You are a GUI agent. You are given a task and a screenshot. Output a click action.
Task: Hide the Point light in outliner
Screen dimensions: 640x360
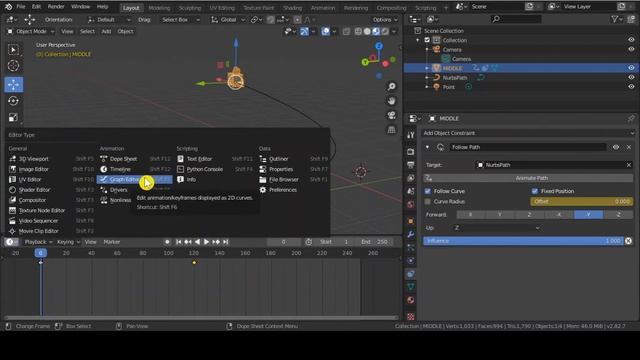(x=631, y=87)
